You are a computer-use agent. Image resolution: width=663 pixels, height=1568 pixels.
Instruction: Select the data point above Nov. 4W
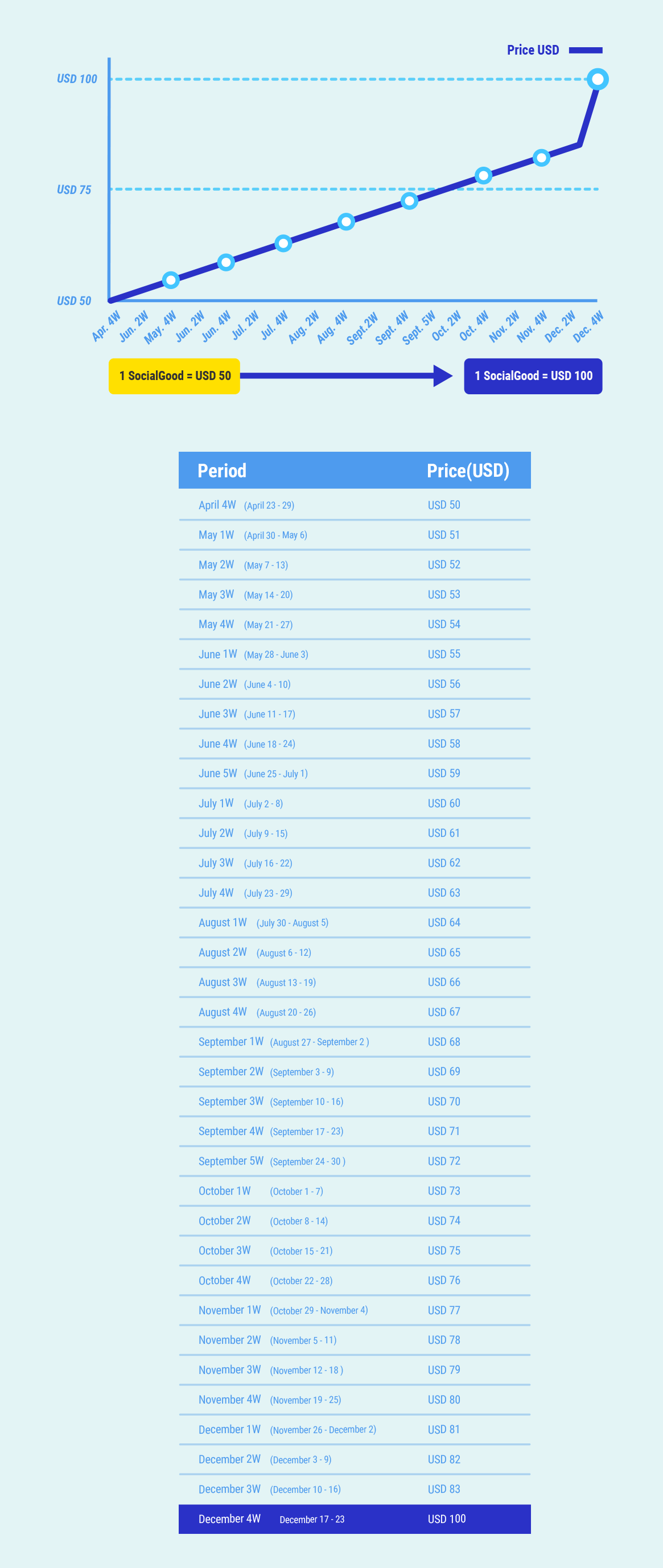(x=541, y=158)
